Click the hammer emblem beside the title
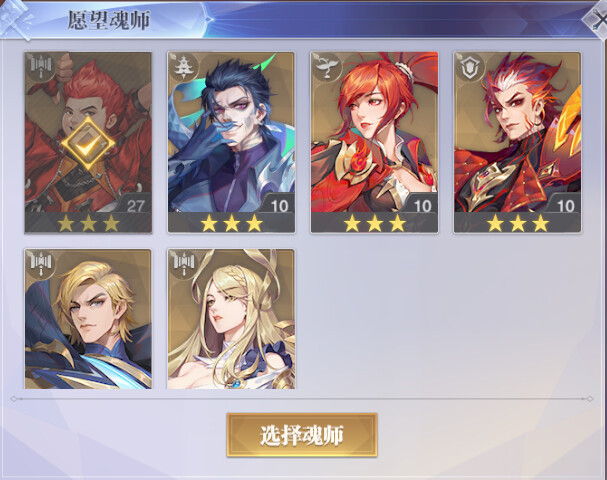 (x=16, y=19)
